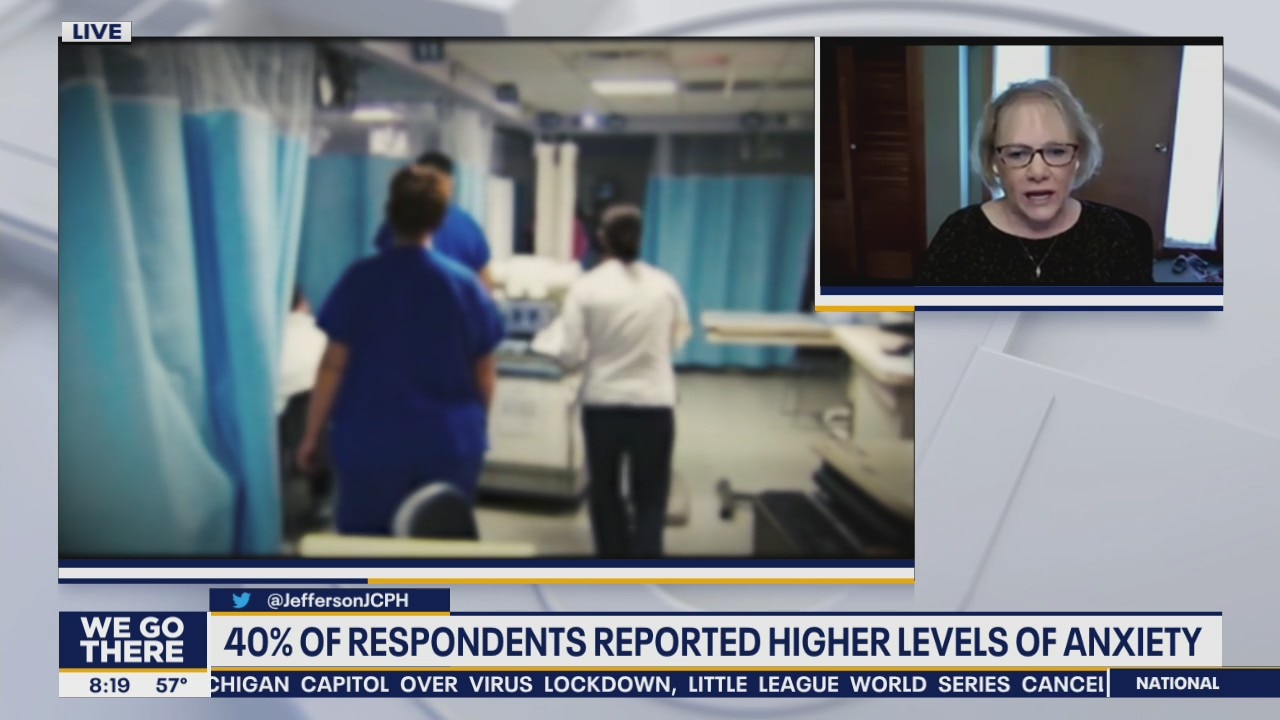Click the stripe beneath the guest video
Image resolution: width=1280 pixels, height=720 pixels.
coord(1020,300)
